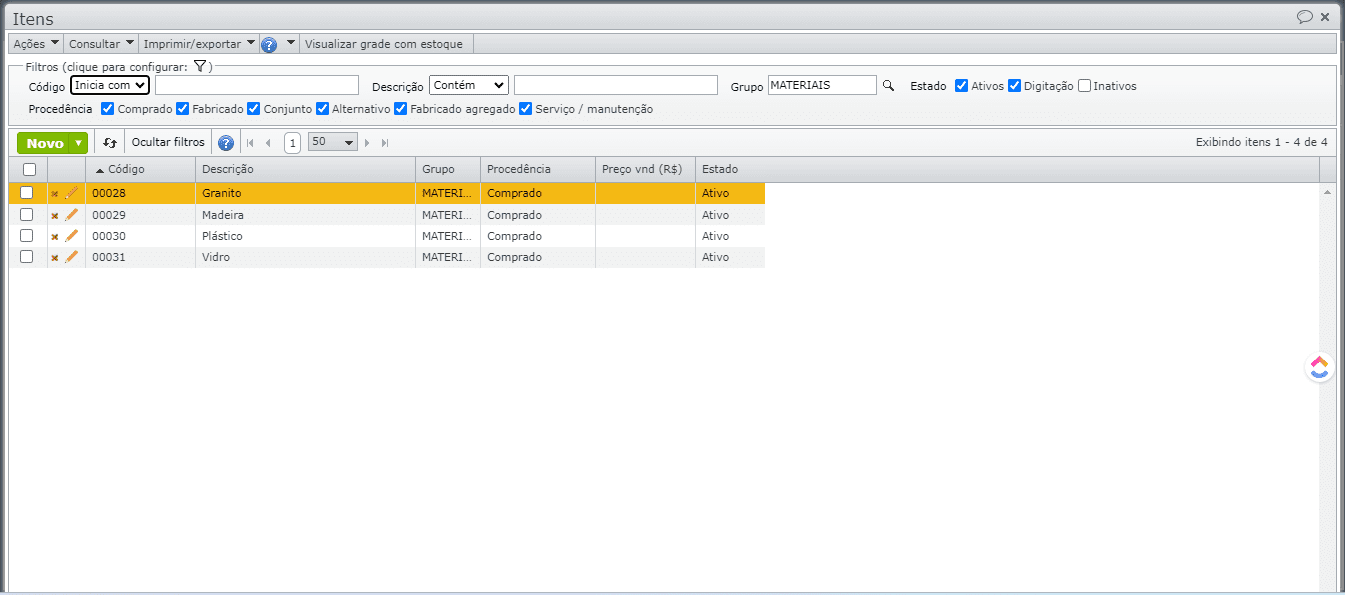Viewport: 1345px width, 595px height.
Task: Click the refresh list icon
Action: coord(110,143)
